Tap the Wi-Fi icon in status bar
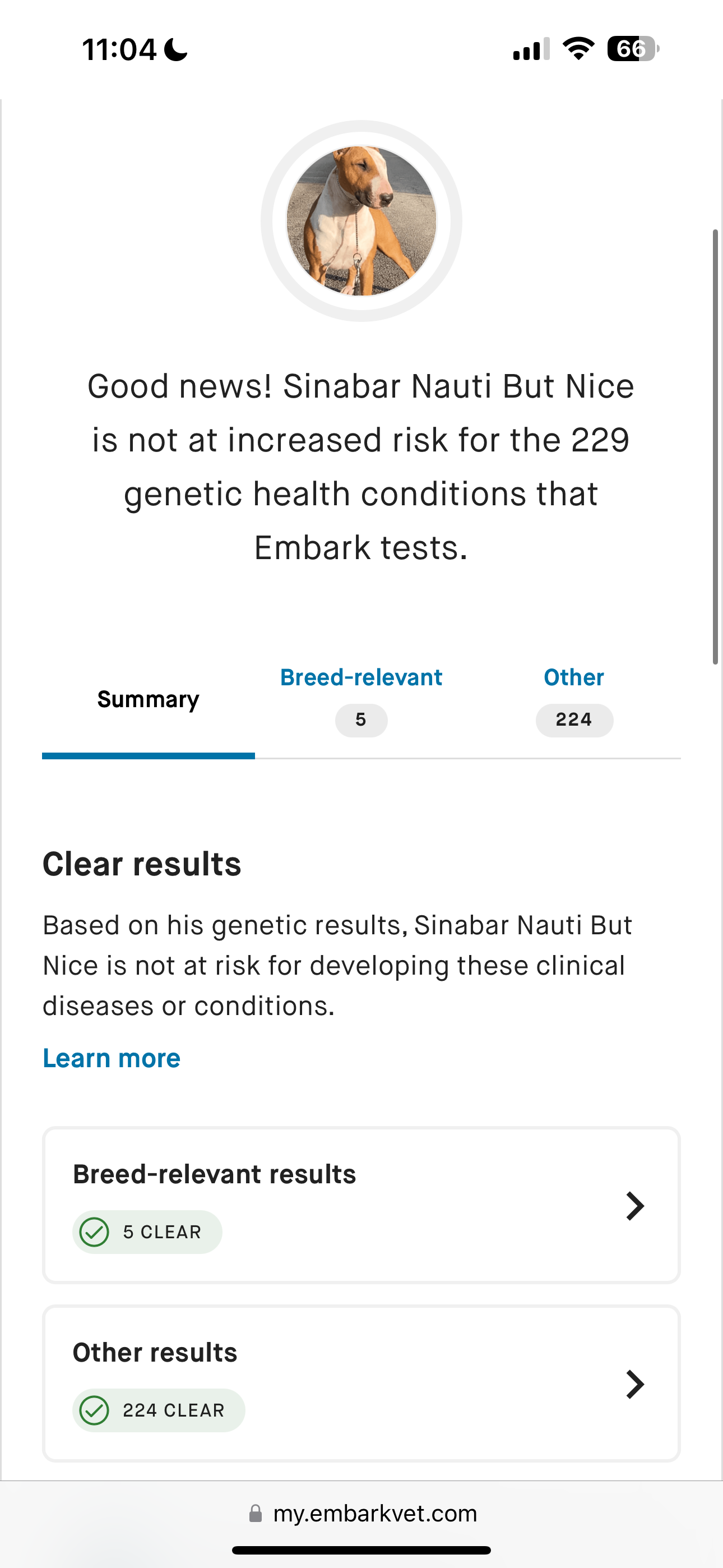Viewport: 723px width, 1568px height. (x=578, y=49)
